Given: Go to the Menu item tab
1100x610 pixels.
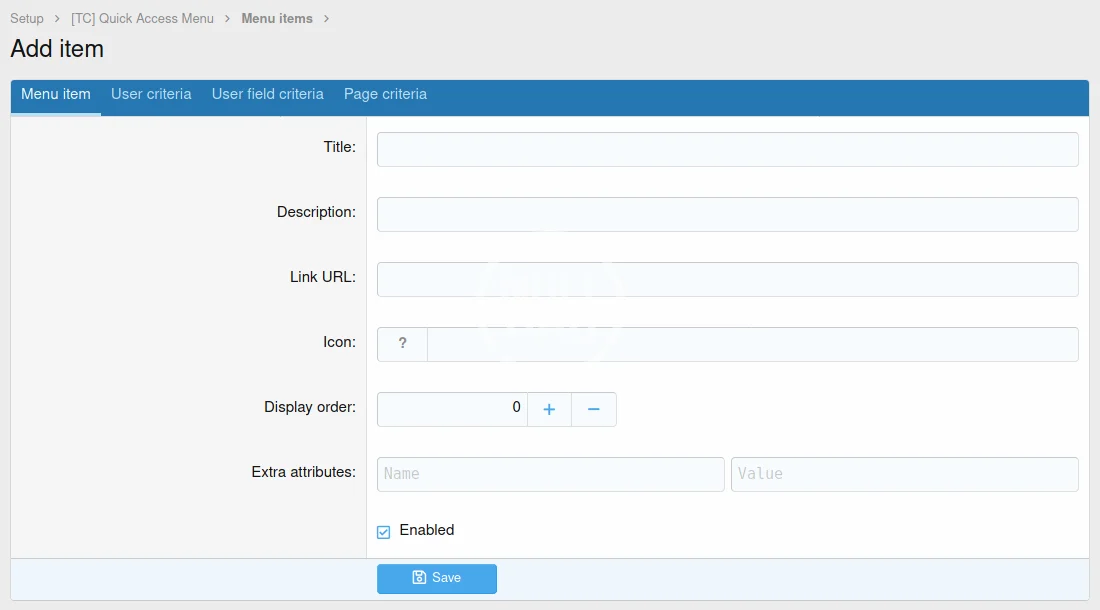Looking at the screenshot, I should coord(56,94).
